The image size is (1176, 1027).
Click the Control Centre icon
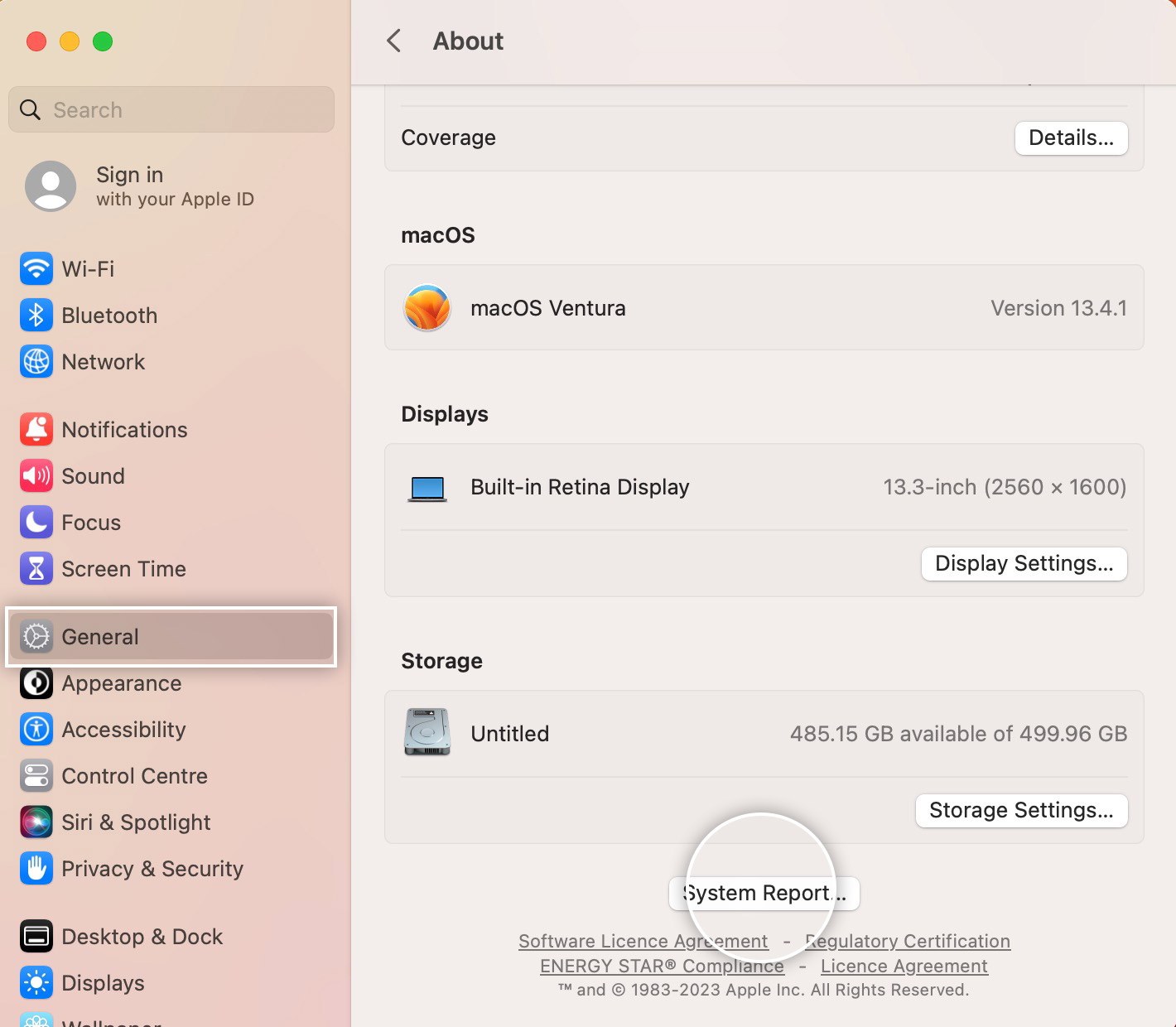tap(36, 775)
